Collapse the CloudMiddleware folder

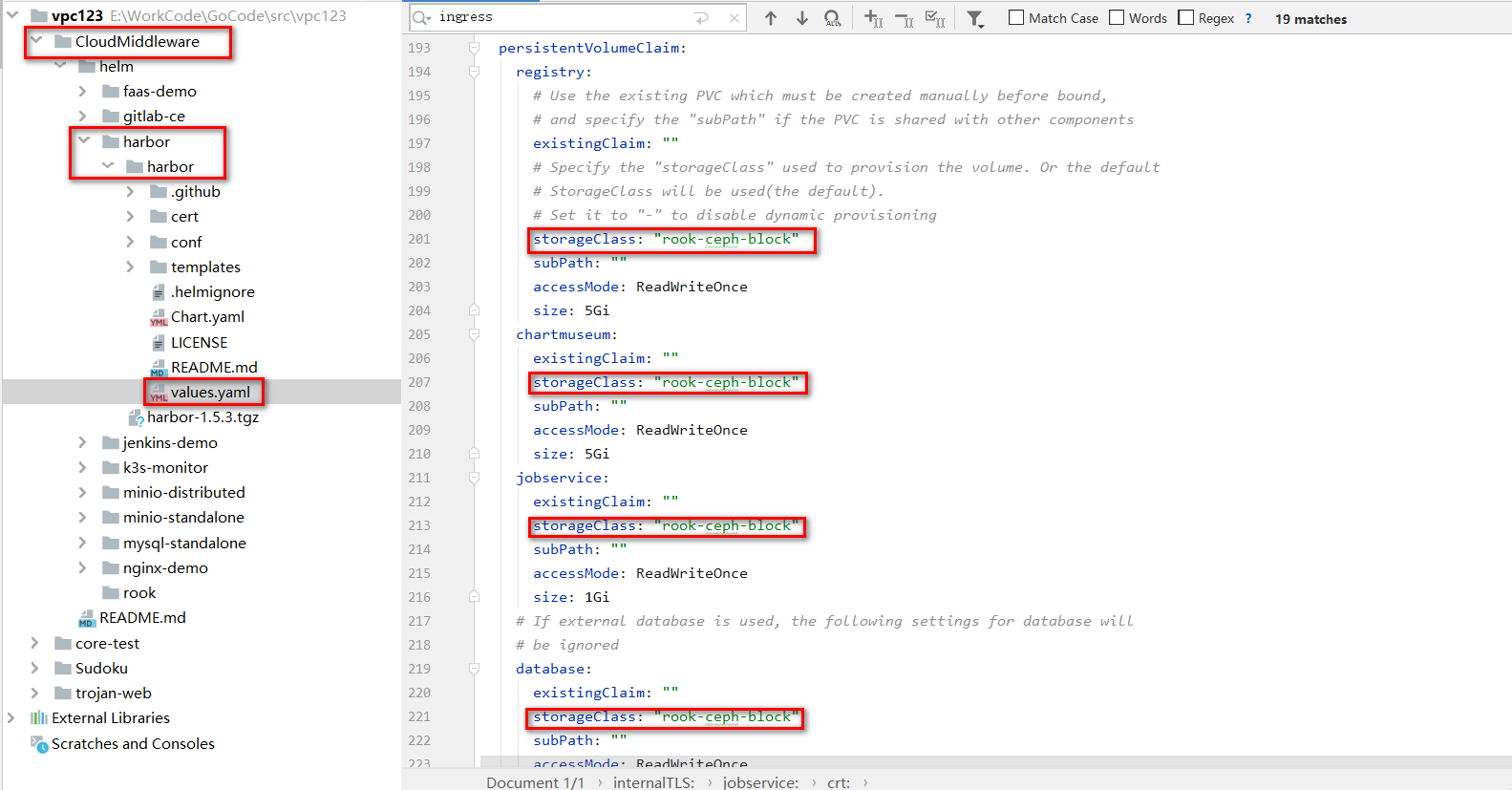36,41
